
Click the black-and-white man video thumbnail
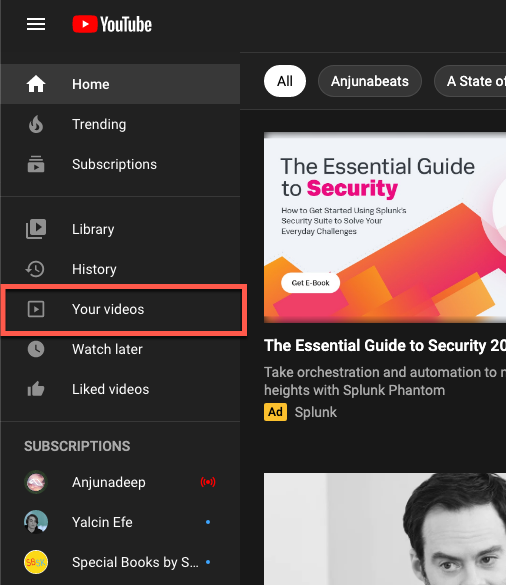(385, 529)
